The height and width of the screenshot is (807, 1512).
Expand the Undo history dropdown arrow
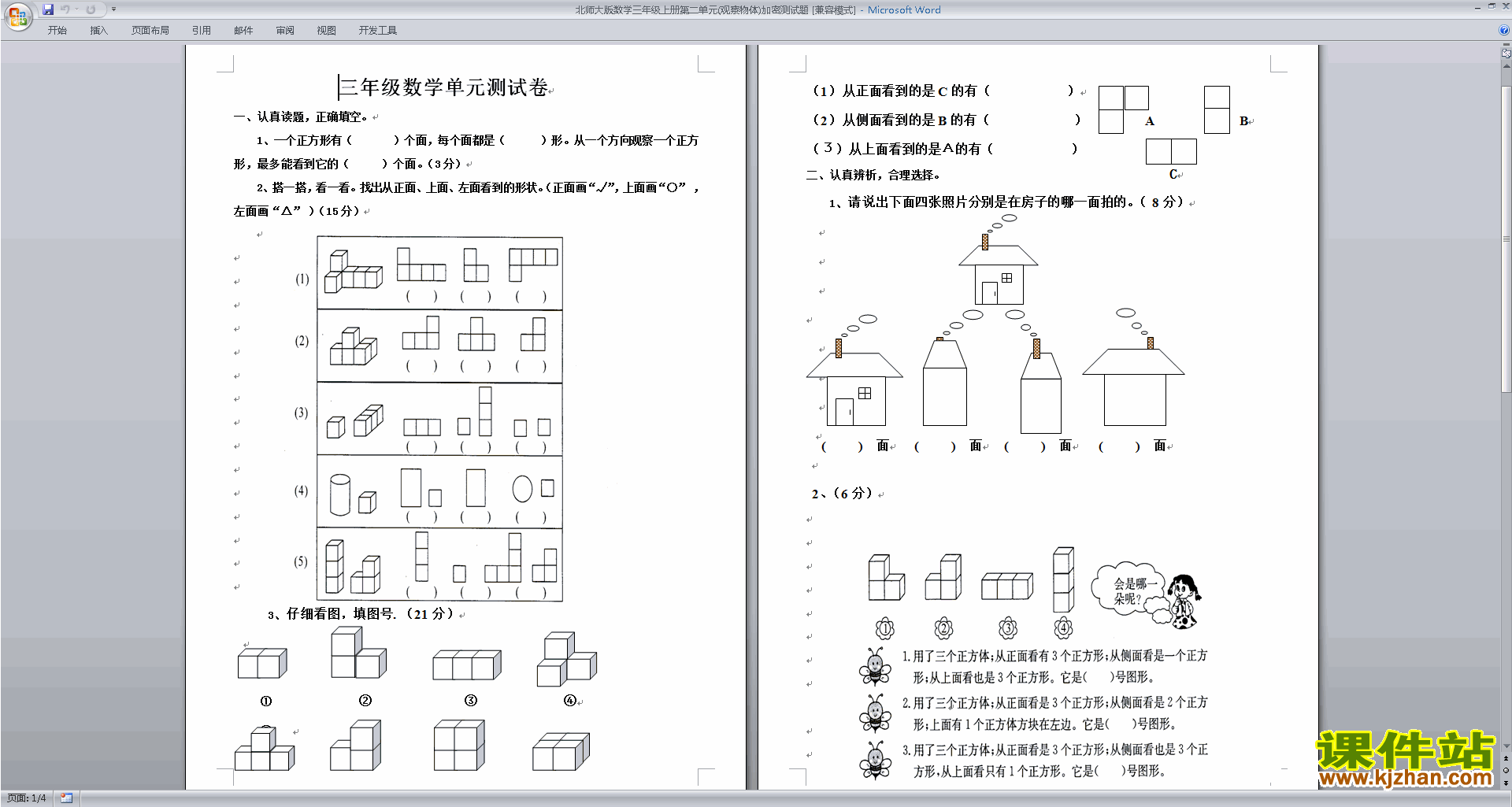76,9
